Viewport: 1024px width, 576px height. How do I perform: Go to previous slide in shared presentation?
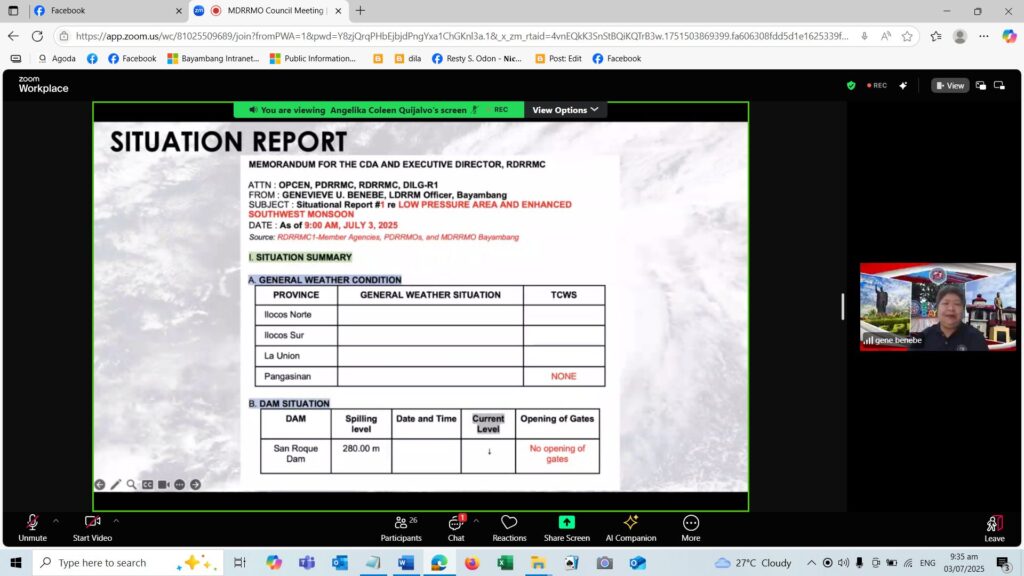click(100, 485)
